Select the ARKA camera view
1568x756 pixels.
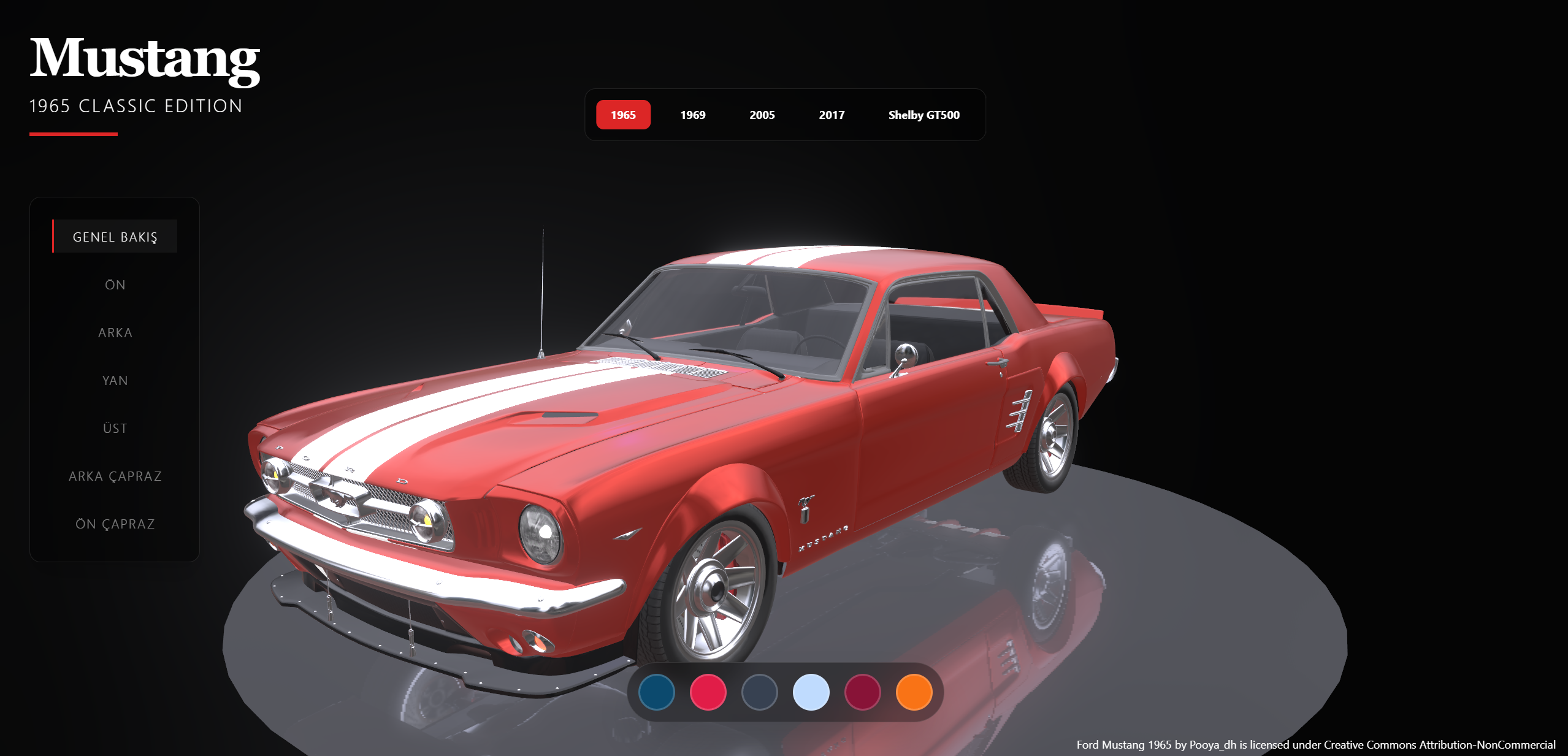[115, 332]
